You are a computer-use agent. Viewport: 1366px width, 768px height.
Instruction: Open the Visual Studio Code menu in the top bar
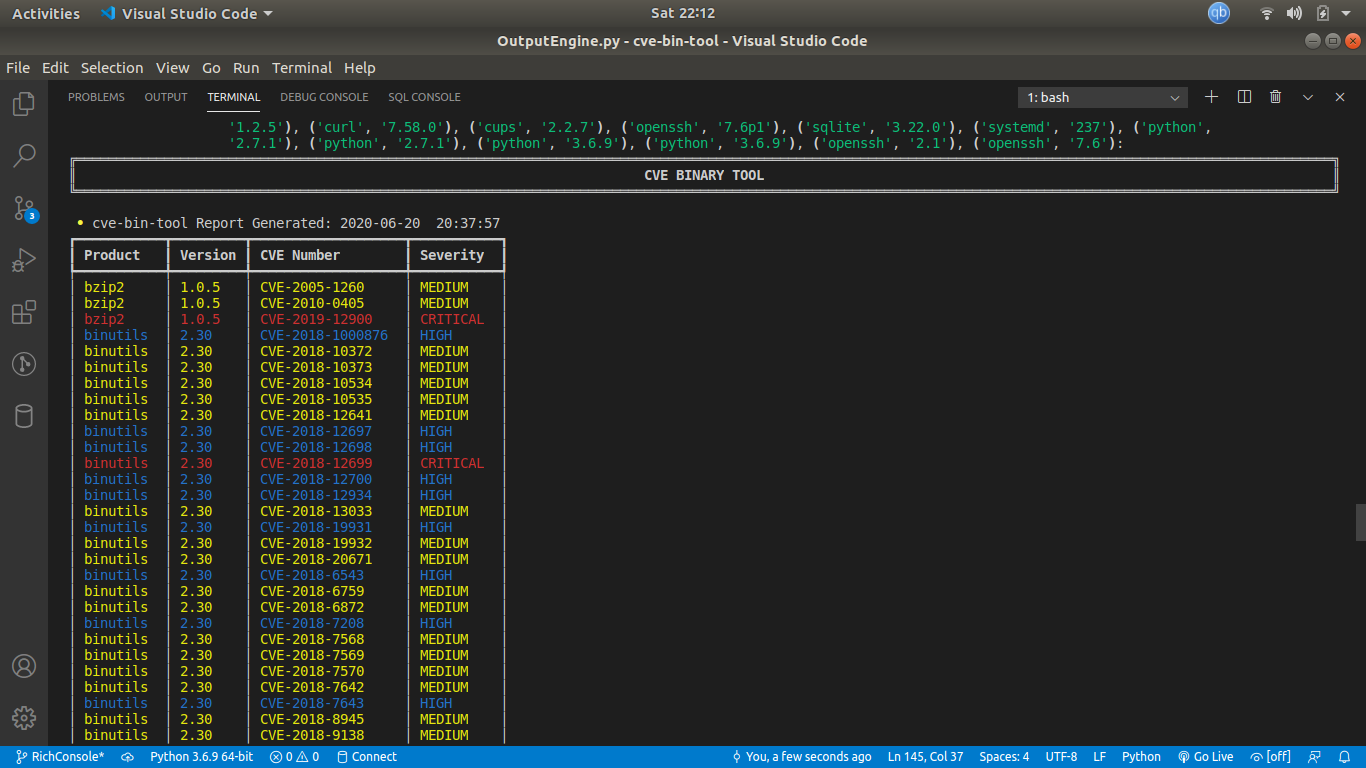point(185,13)
